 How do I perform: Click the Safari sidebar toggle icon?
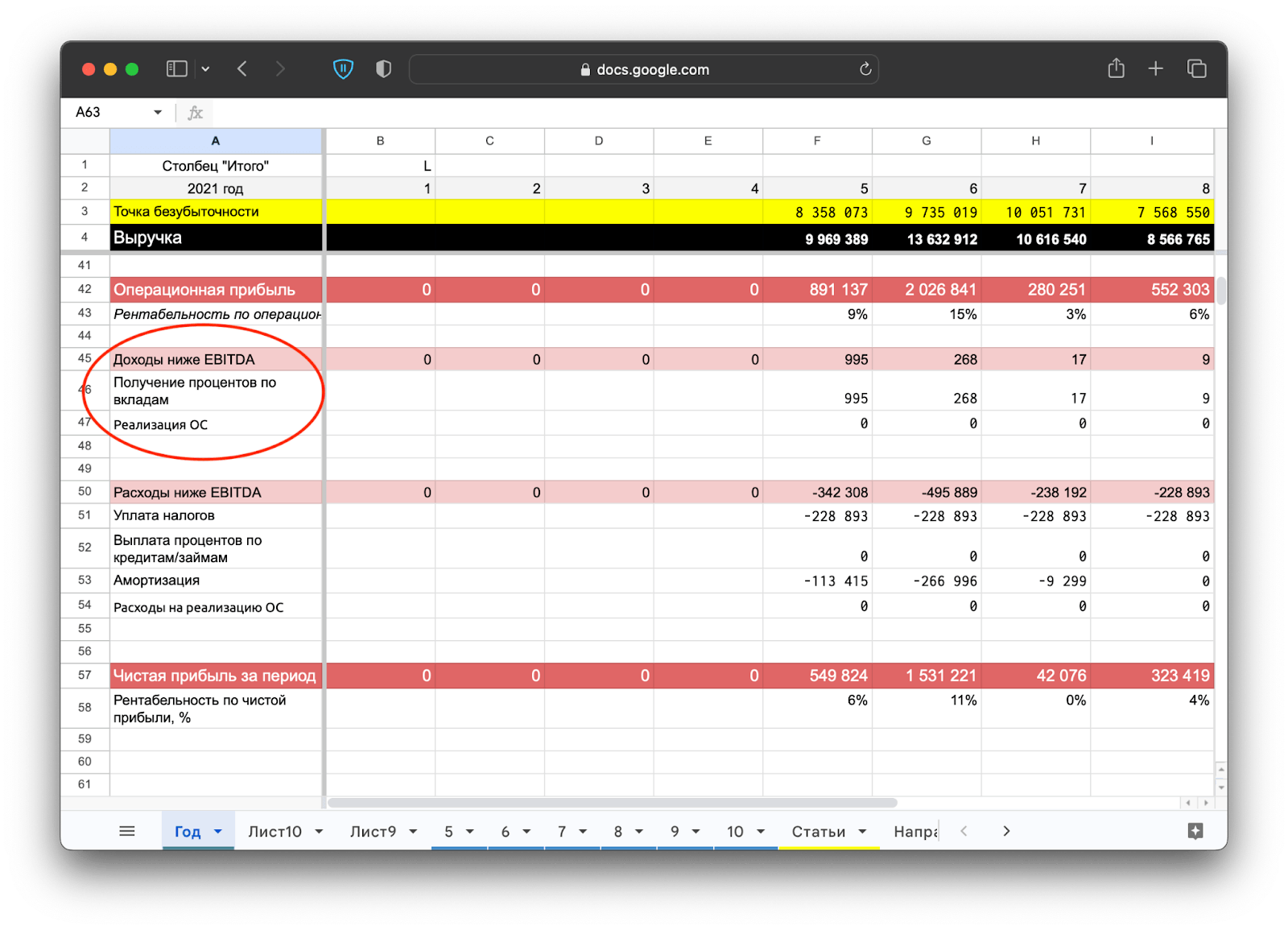176,69
